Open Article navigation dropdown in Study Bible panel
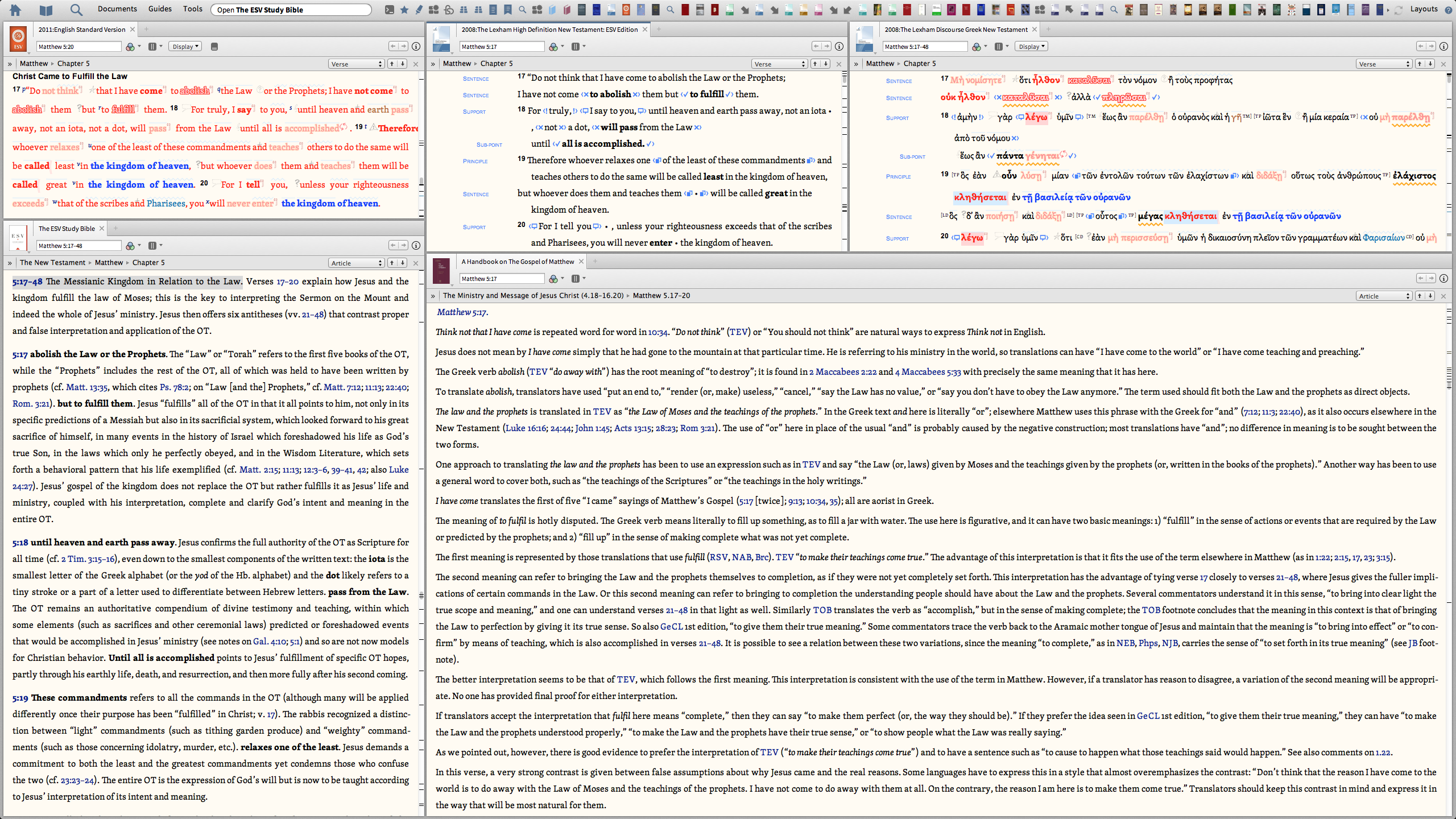 (357, 263)
